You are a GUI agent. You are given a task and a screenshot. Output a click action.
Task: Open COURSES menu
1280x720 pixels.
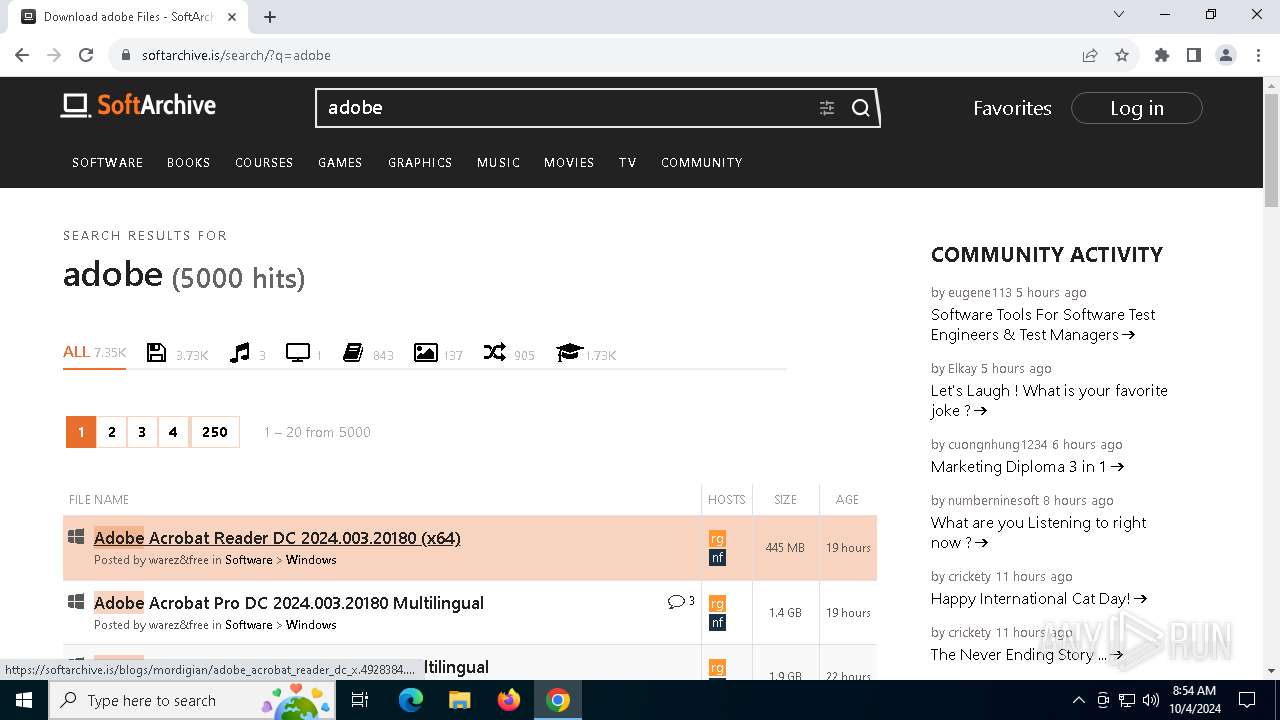[x=264, y=162]
